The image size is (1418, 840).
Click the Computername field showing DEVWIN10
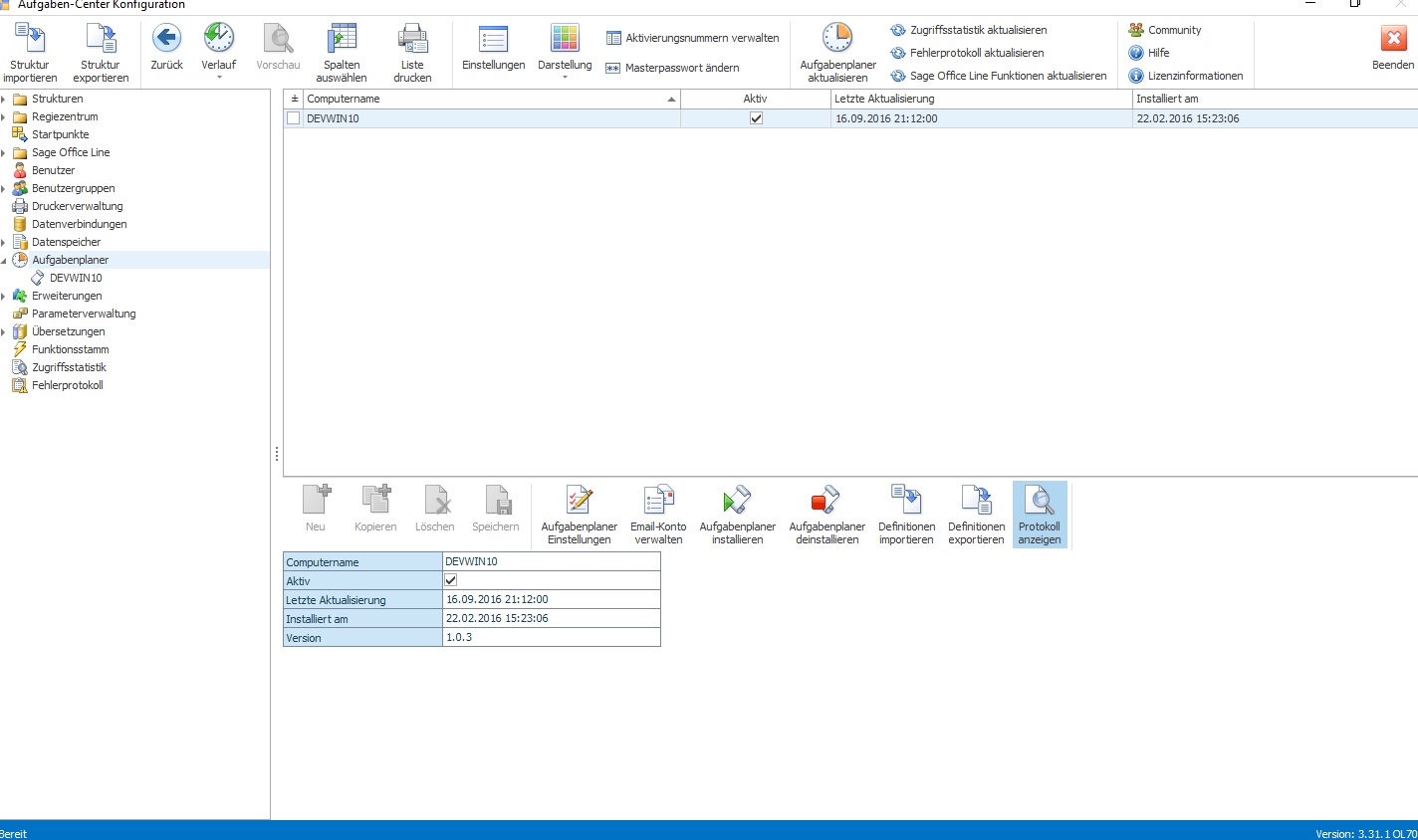pyautogui.click(x=551, y=561)
